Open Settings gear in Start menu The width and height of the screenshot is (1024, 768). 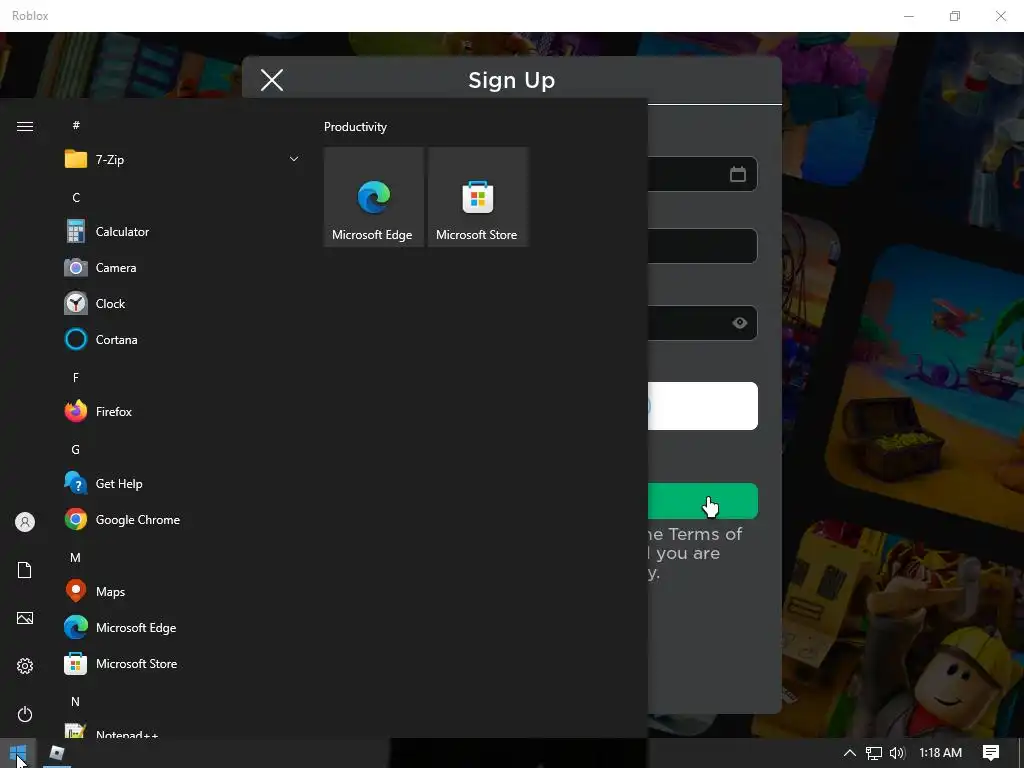click(x=25, y=665)
